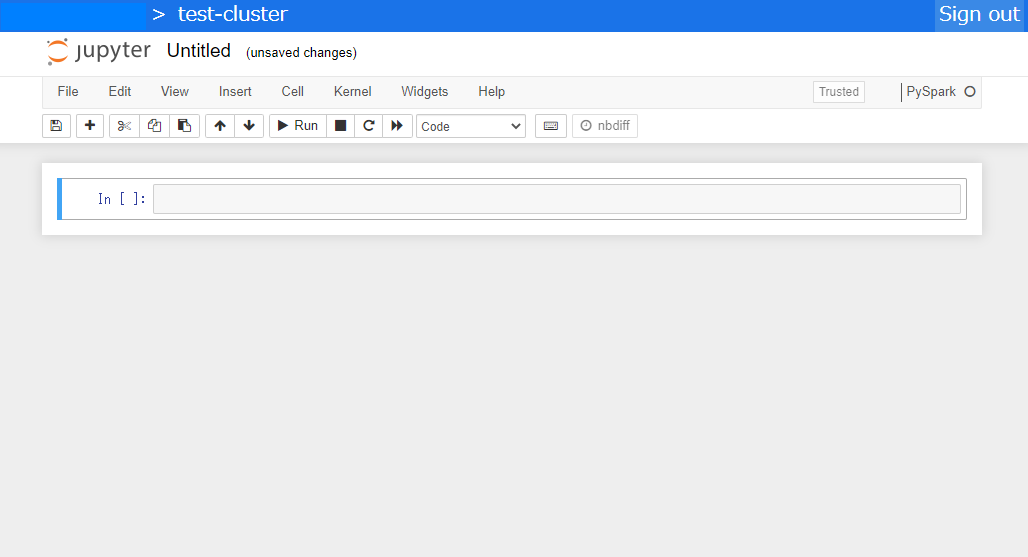Screen dimensions: 1028x557
Task: Click inside the empty code cell input
Action: (x=557, y=199)
